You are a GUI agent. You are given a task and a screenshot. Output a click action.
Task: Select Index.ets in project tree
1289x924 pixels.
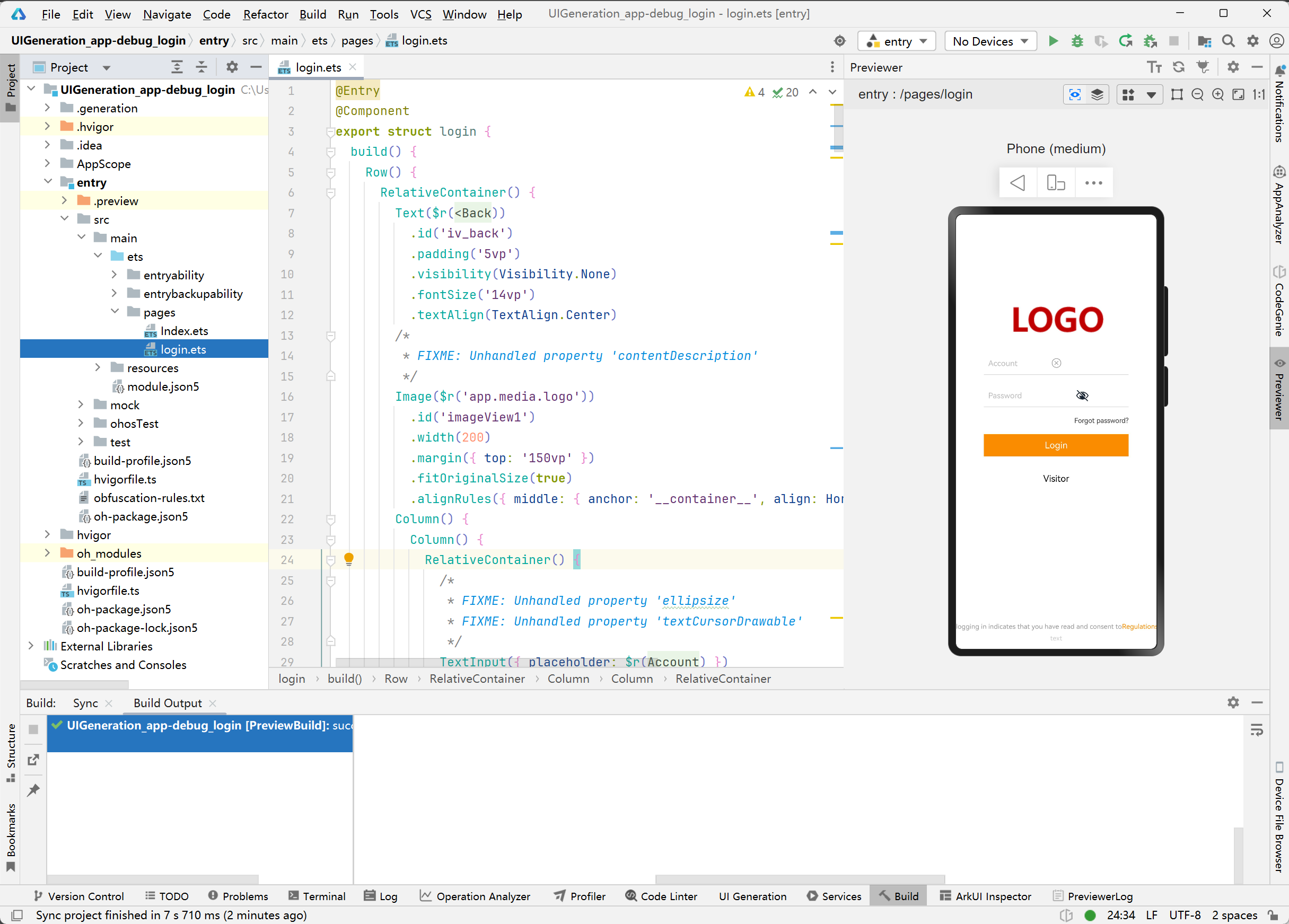pyautogui.click(x=184, y=331)
